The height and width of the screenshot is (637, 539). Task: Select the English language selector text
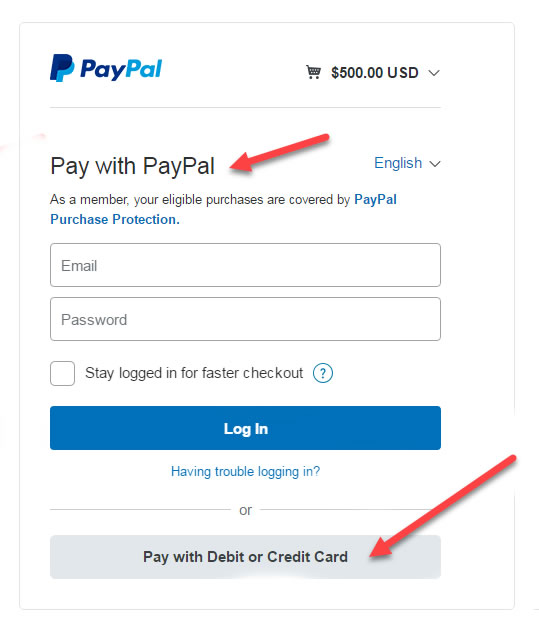click(398, 163)
